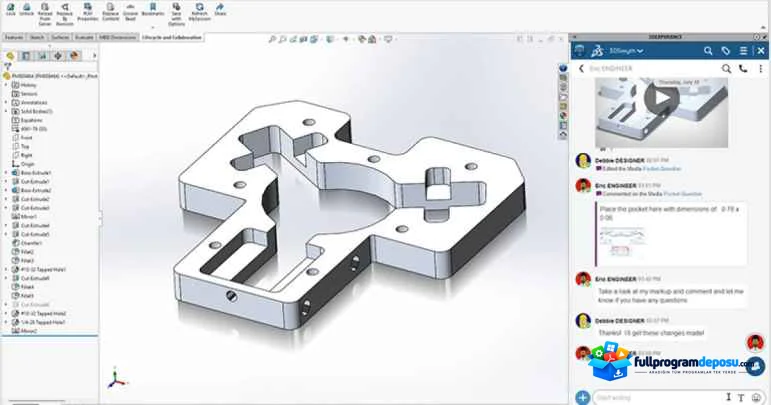Click Zoom to Area icon in view toolbar
771x405 pixels.
click(282, 39)
